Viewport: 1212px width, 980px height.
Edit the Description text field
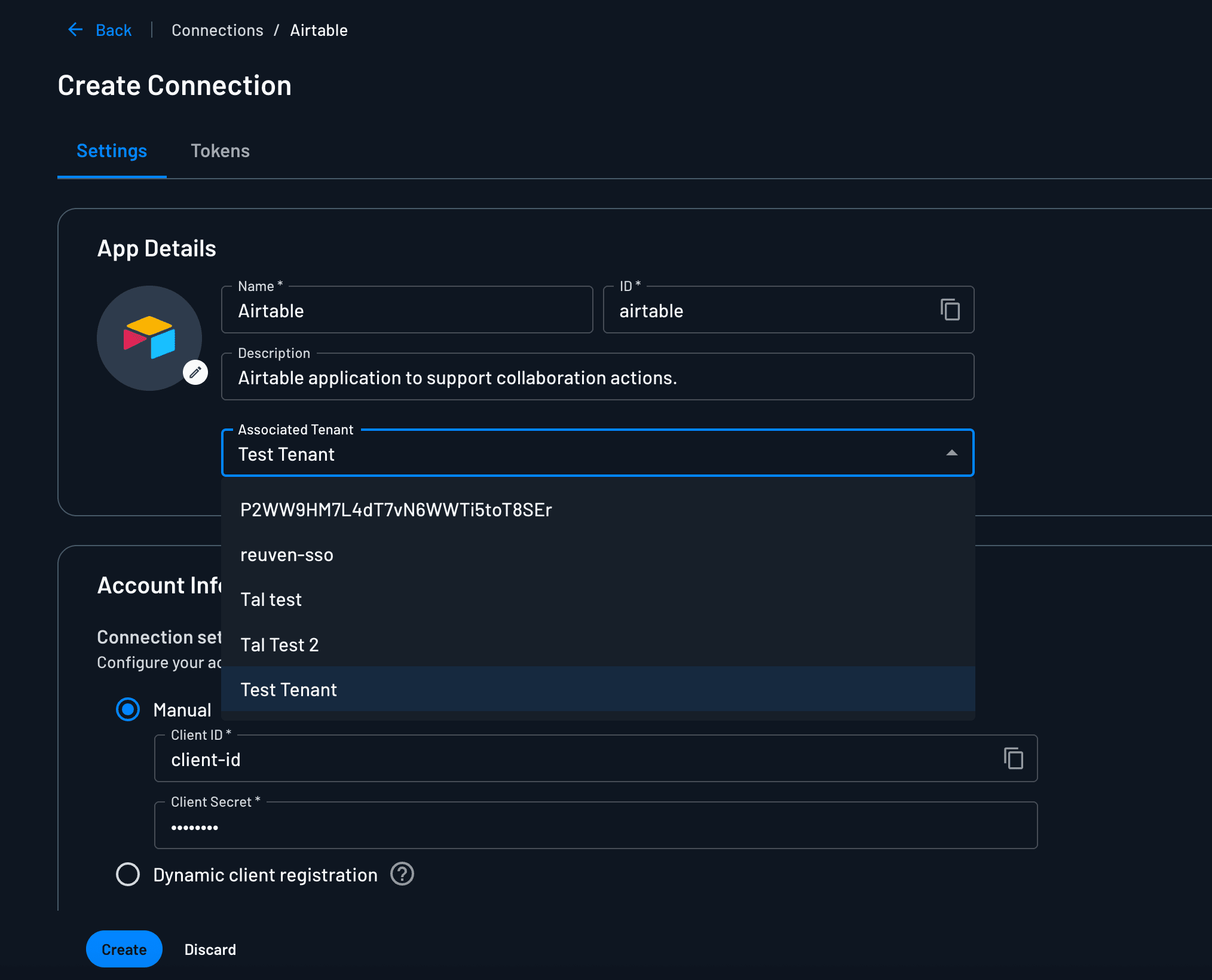(598, 377)
